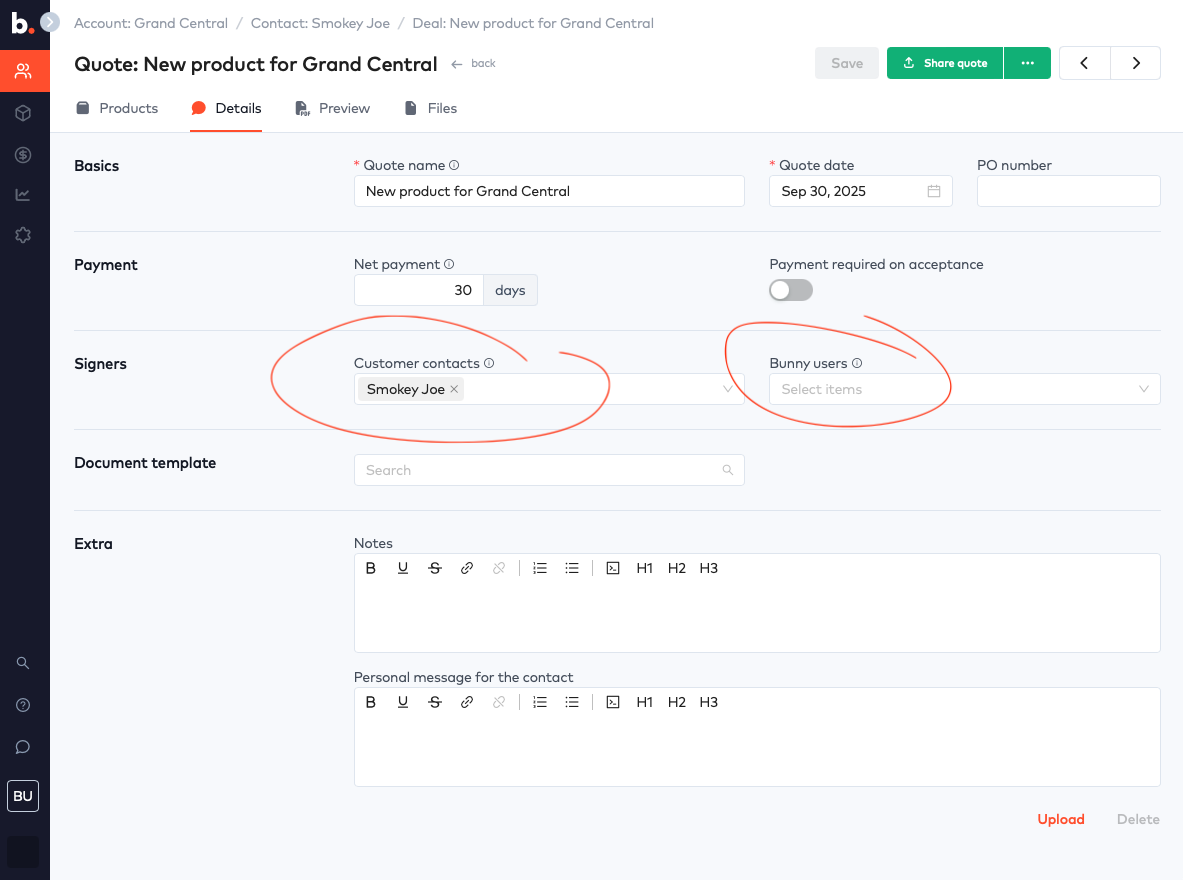Click the Net payment info icon
Screen dimensions: 1183x880
[449, 264]
